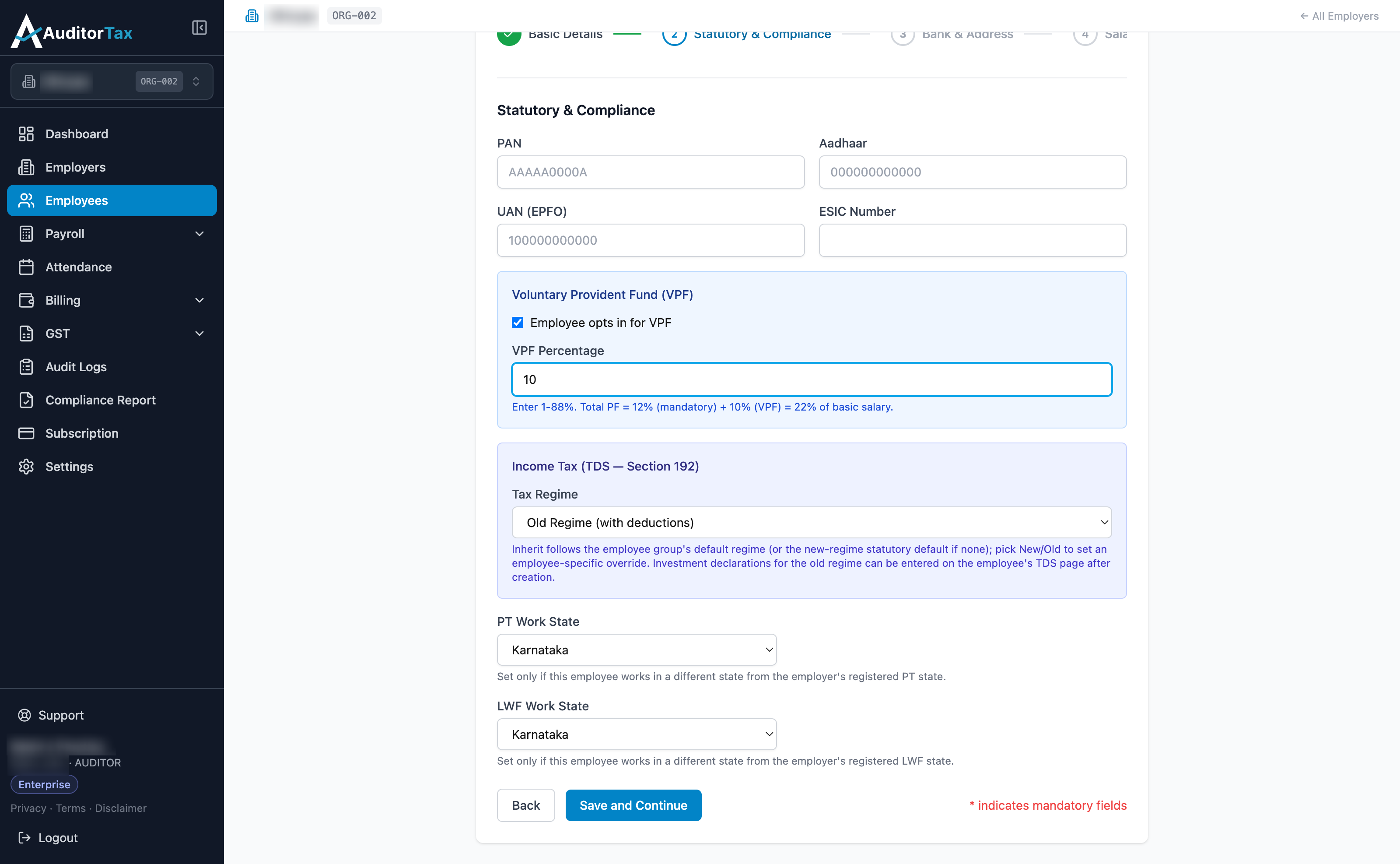Open Audit Logs clipboard icon

pyautogui.click(x=26, y=366)
